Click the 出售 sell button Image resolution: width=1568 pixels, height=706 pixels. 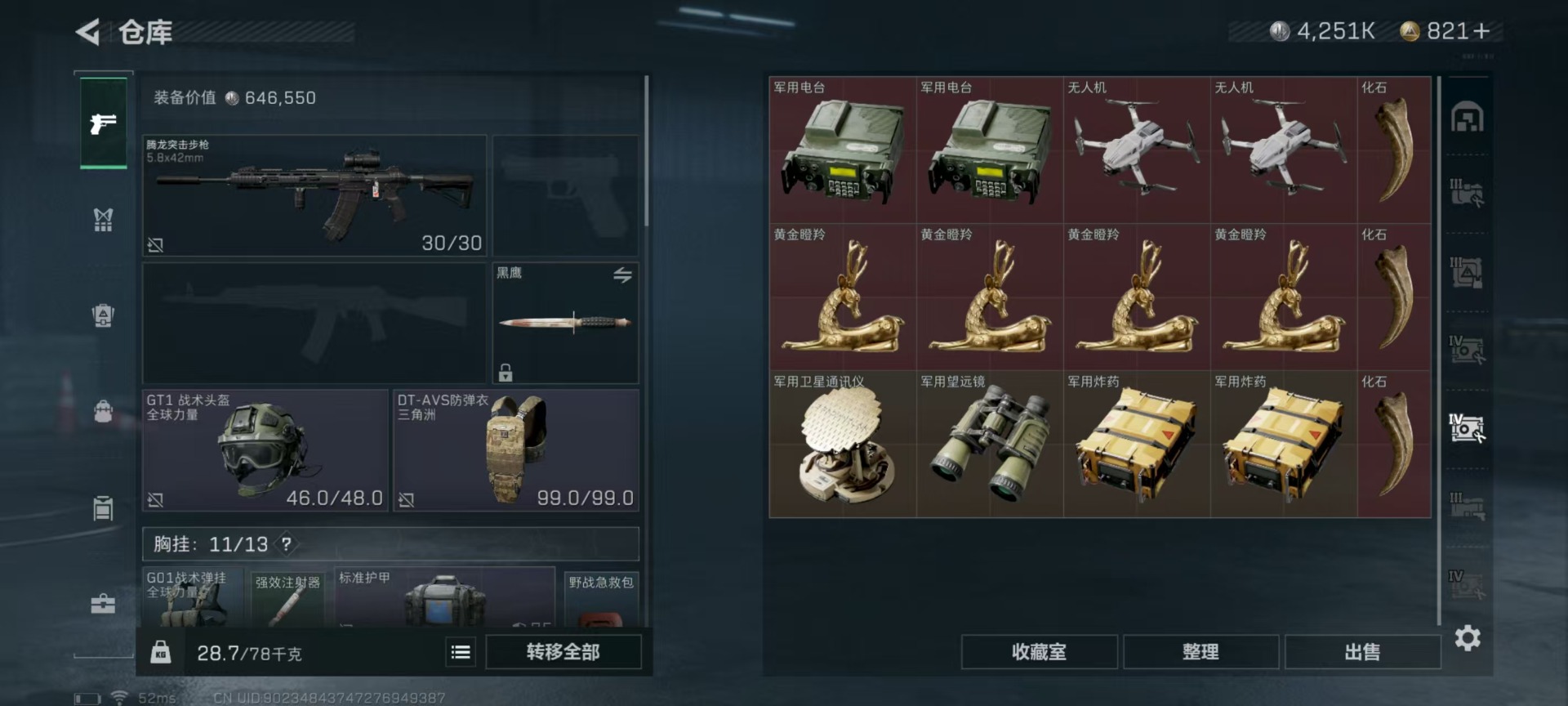coord(1362,652)
